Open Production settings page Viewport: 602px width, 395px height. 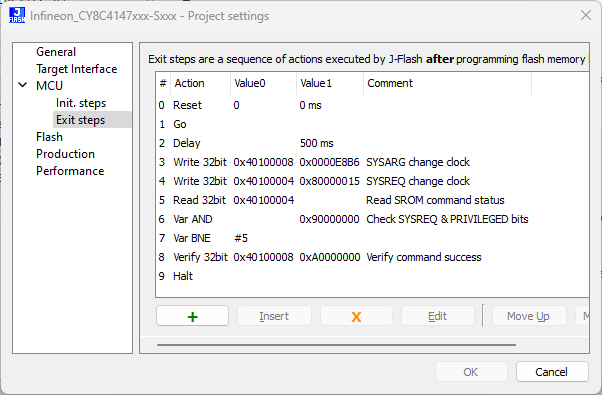[x=65, y=154]
